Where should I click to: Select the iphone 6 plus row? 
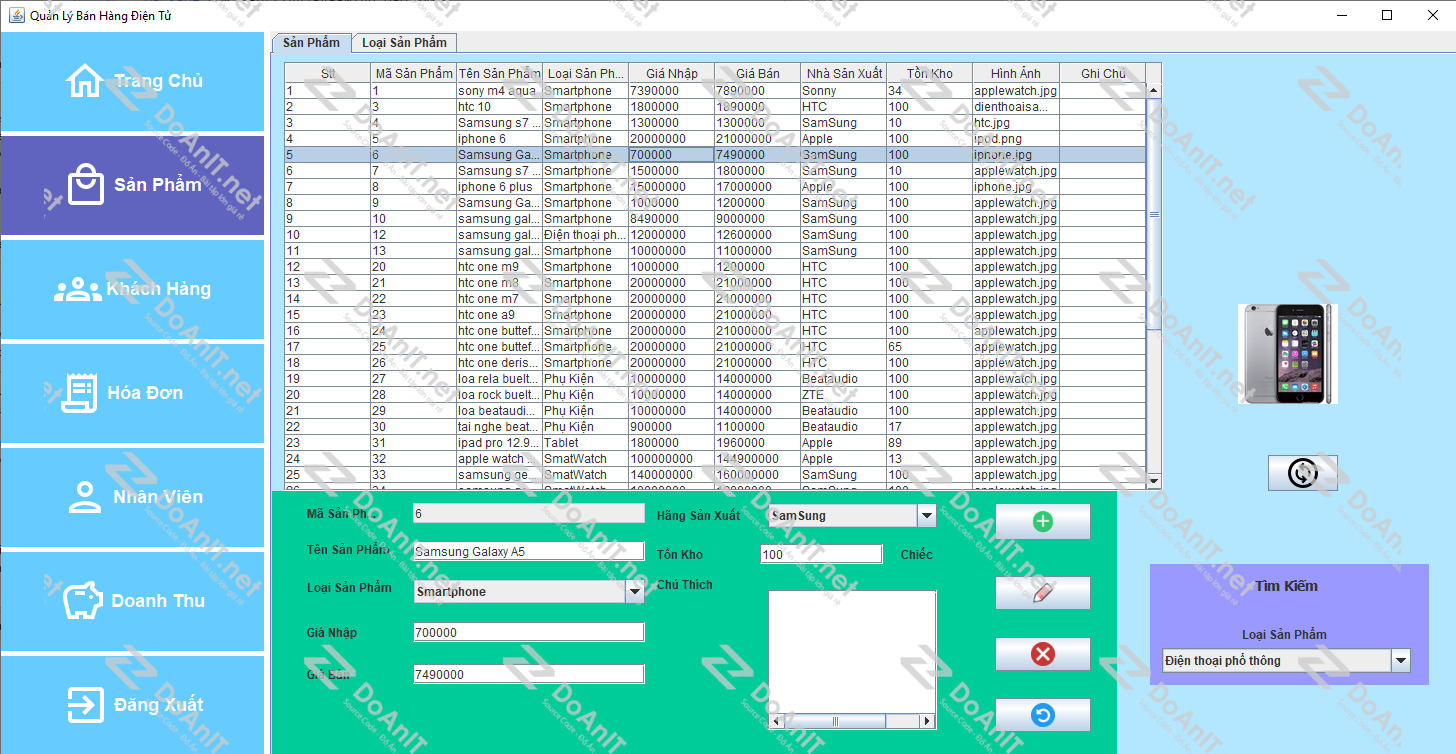715,187
